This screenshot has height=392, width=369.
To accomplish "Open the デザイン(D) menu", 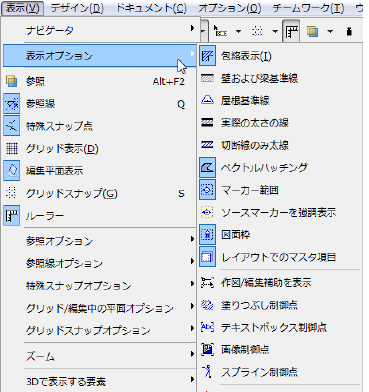I will pyautogui.click(x=77, y=8).
